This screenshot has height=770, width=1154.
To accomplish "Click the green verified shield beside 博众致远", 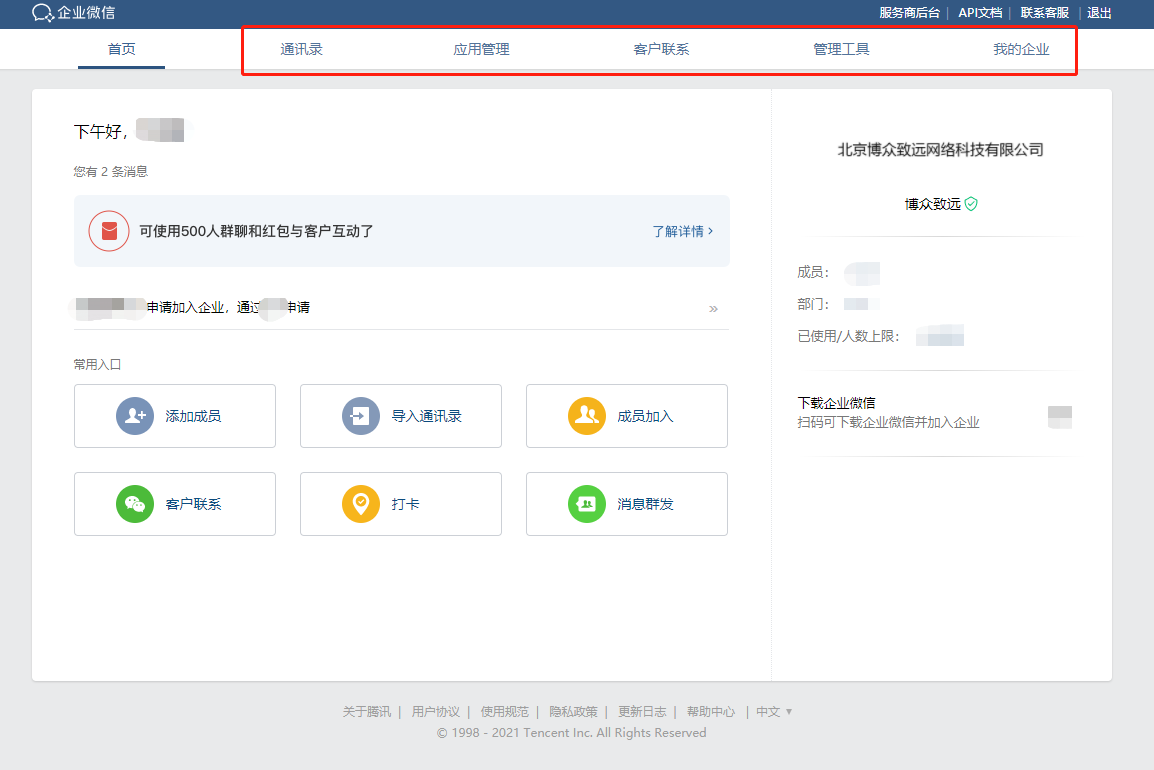I will 971,204.
